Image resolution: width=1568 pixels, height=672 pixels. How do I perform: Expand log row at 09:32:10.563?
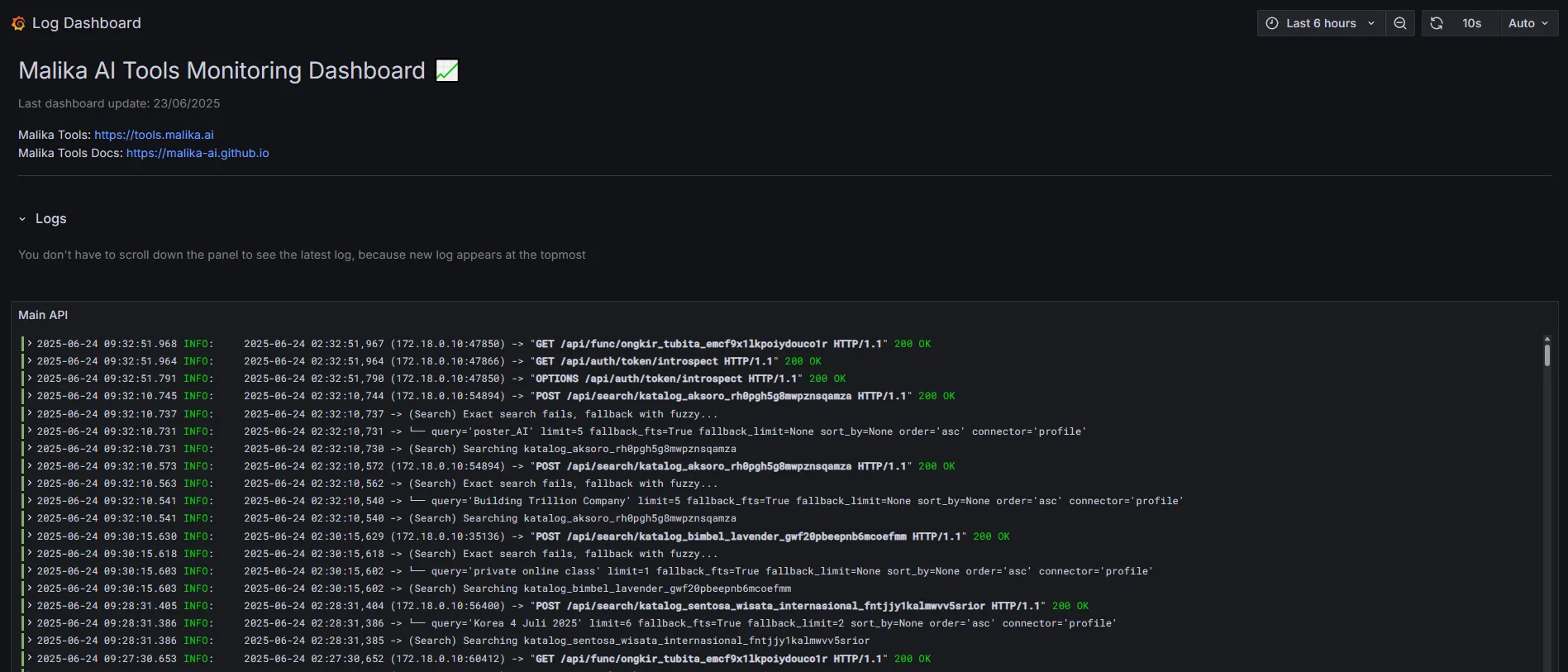coord(30,483)
